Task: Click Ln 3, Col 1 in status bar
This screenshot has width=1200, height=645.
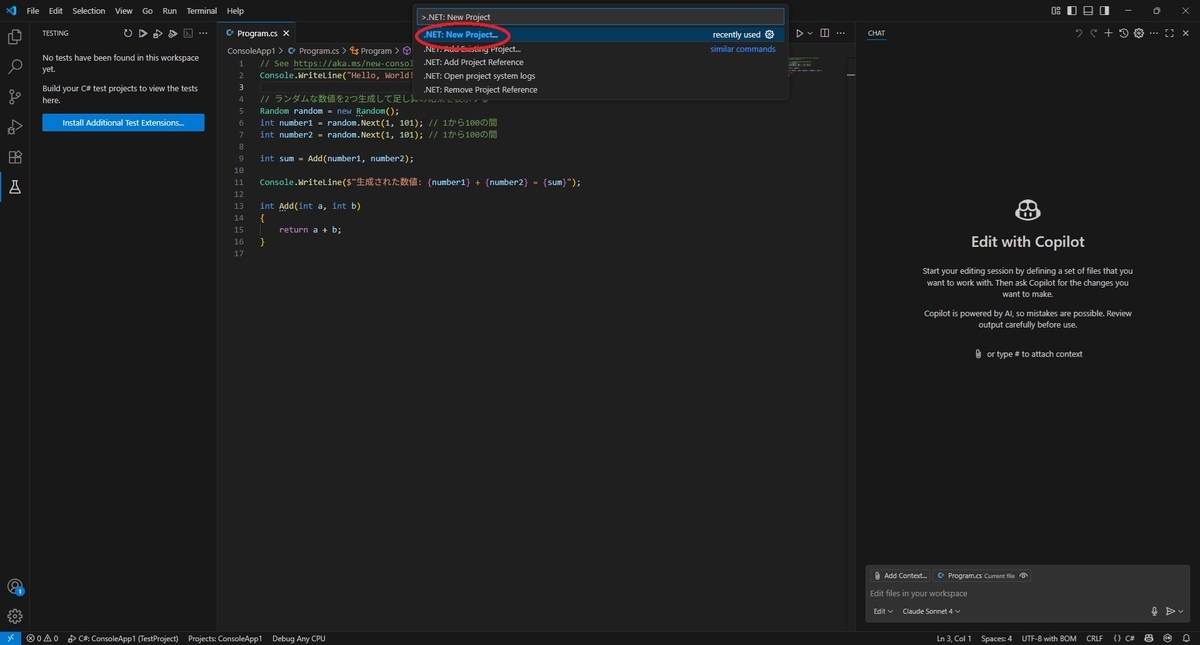Action: click(954, 638)
